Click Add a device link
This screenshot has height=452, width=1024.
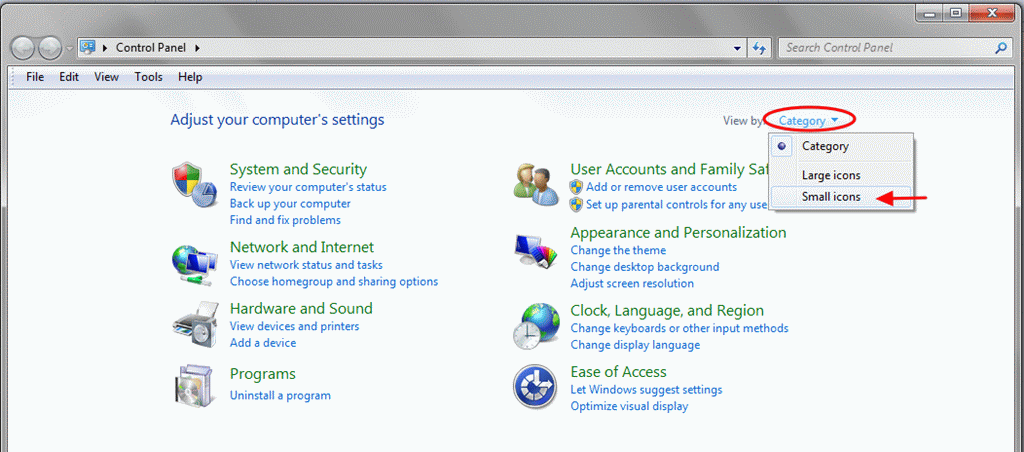263,343
